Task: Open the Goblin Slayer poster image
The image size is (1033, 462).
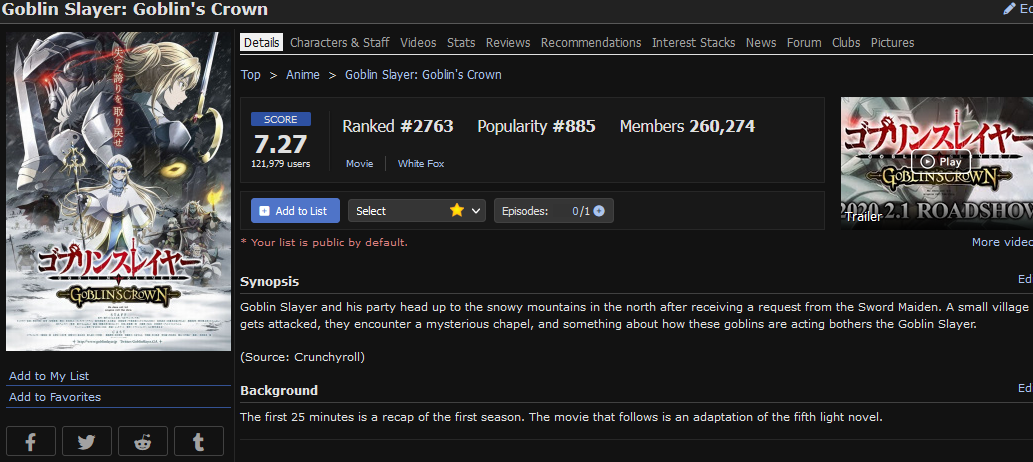Action: tap(119, 191)
